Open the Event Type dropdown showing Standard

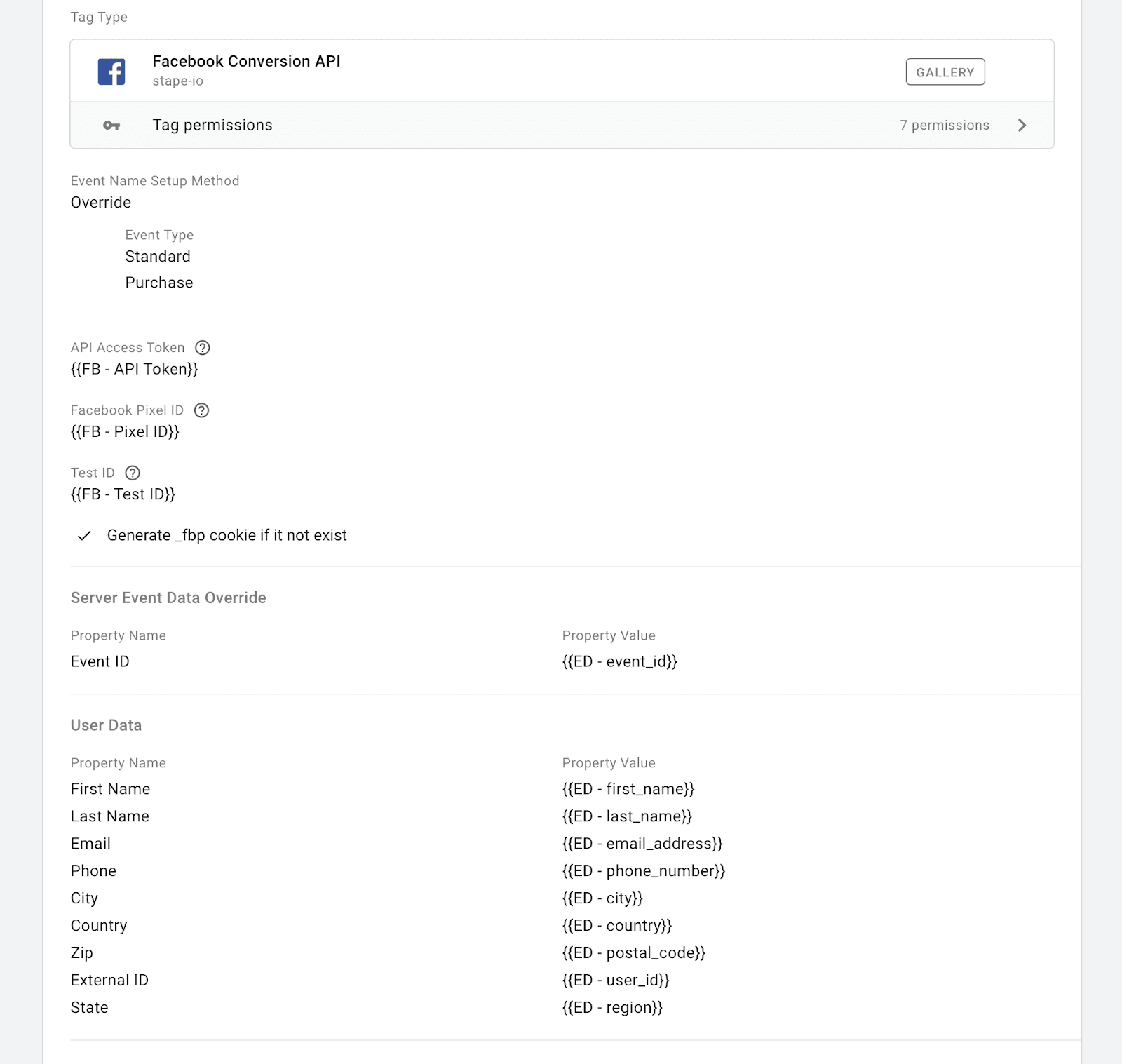click(x=157, y=256)
